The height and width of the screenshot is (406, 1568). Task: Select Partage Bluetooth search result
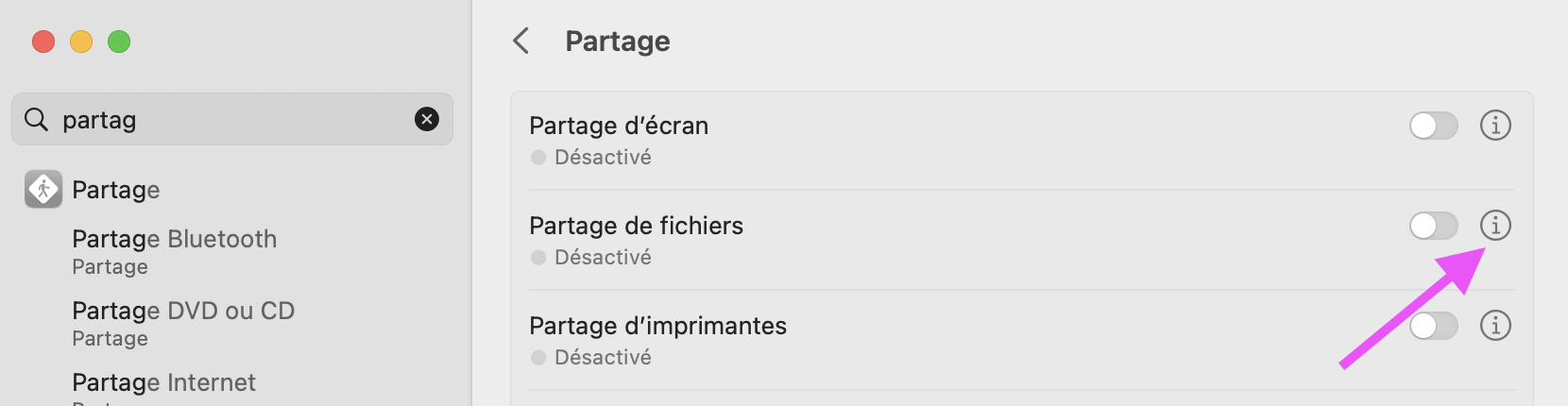174,240
